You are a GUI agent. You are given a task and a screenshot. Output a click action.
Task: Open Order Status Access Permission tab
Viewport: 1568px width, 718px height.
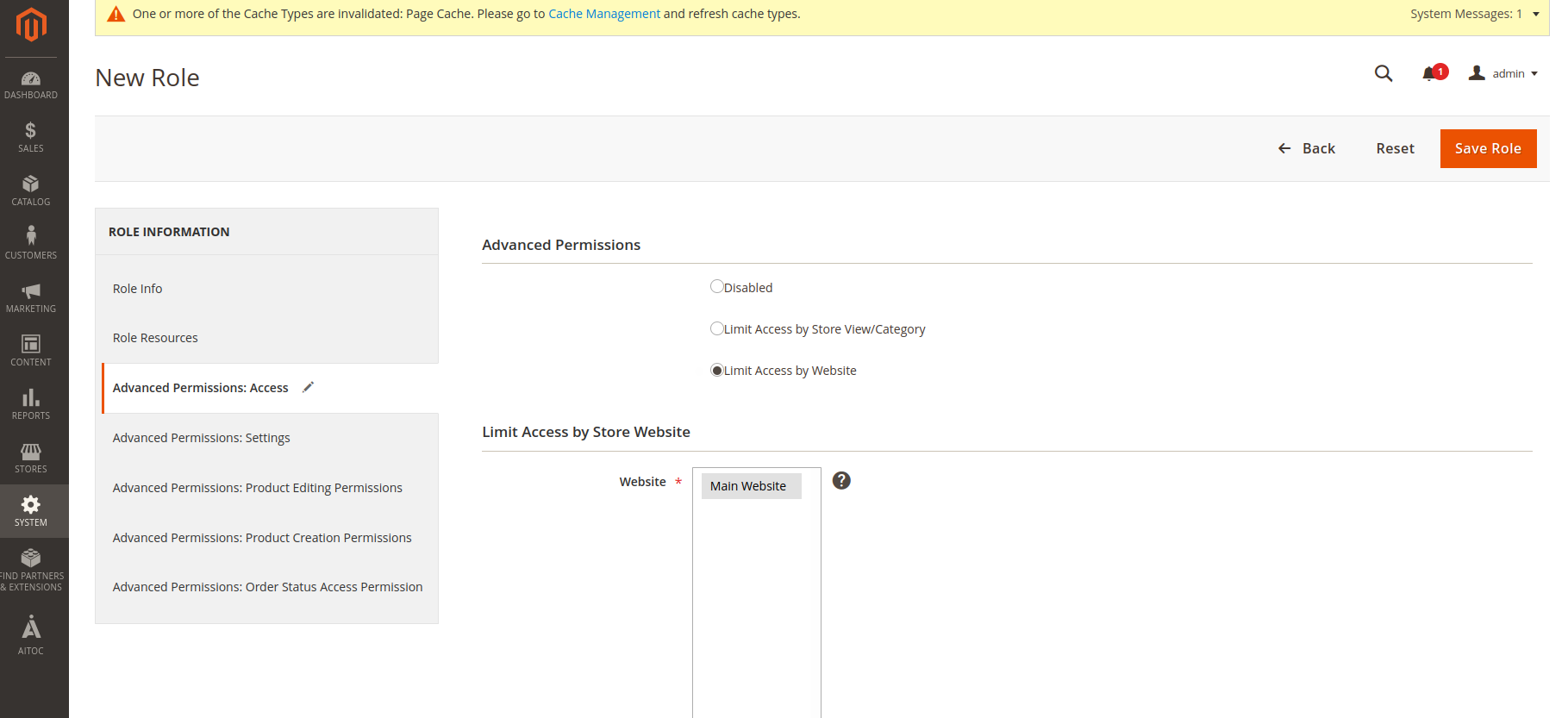[x=267, y=587]
